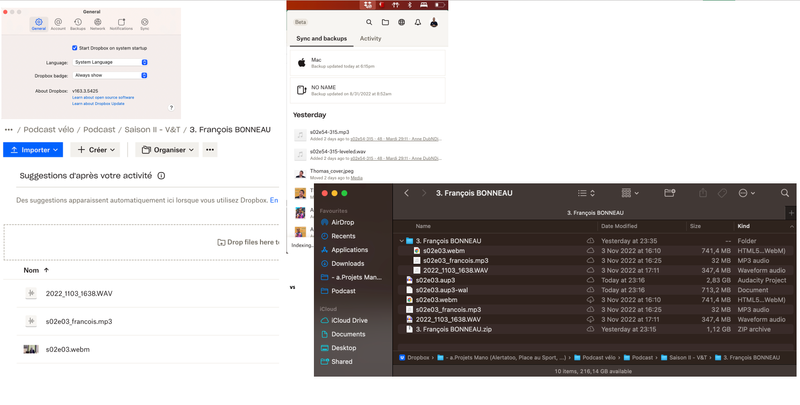Open the Créer dropdown button

(x=95, y=150)
